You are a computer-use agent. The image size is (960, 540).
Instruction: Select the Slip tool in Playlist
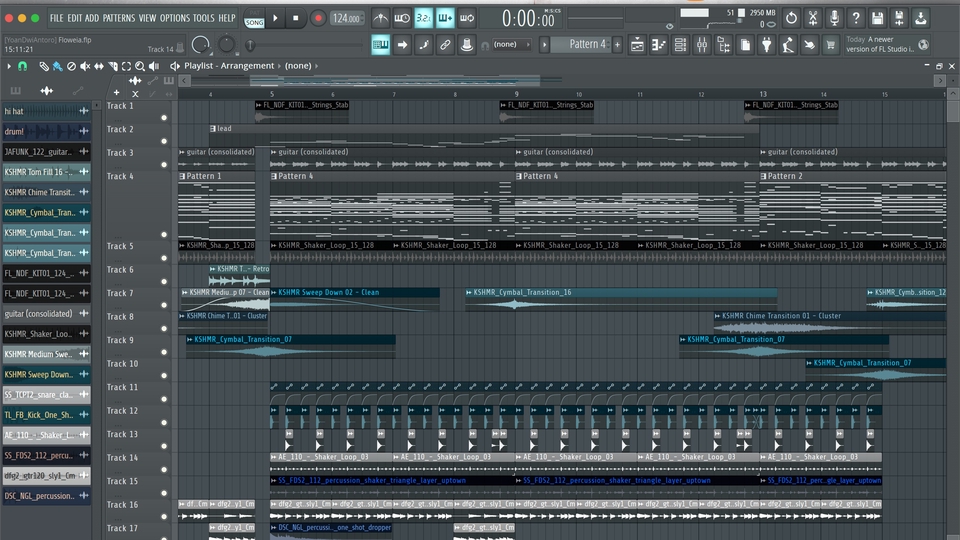[99, 66]
